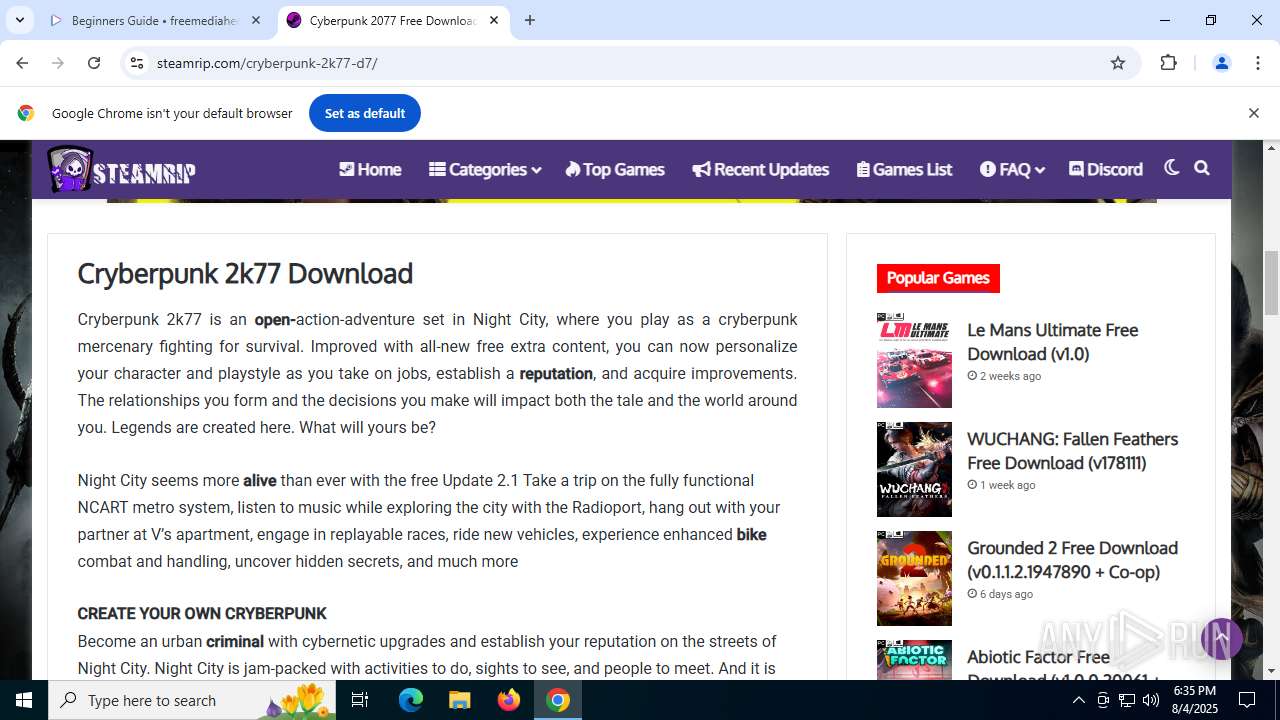Set Chrome as default browser
1280x720 pixels.
(365, 113)
